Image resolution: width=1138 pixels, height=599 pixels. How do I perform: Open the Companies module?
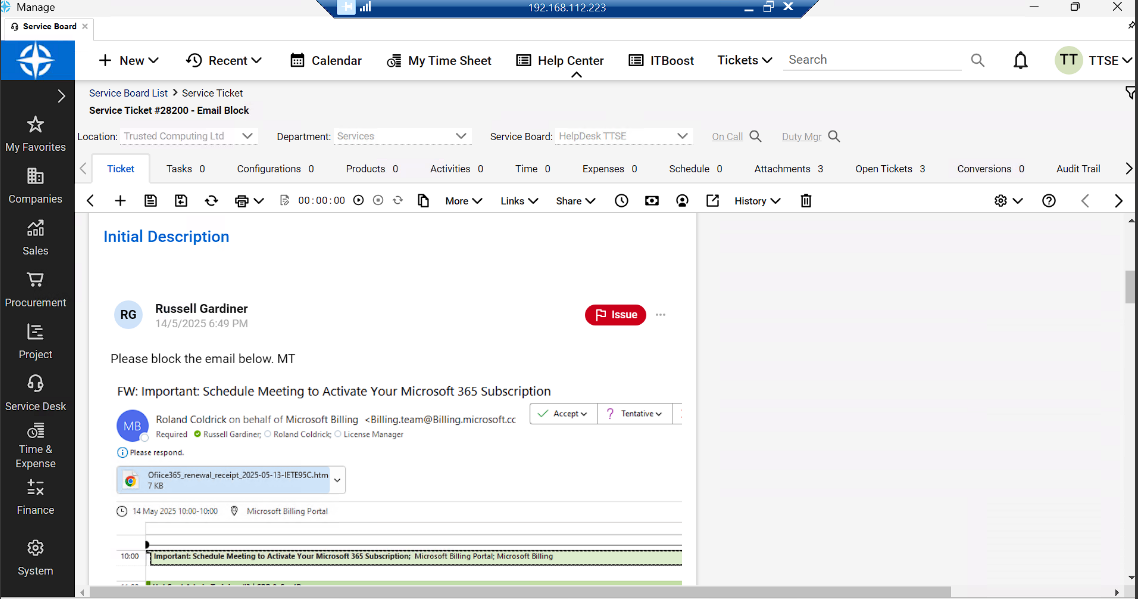tap(36, 186)
